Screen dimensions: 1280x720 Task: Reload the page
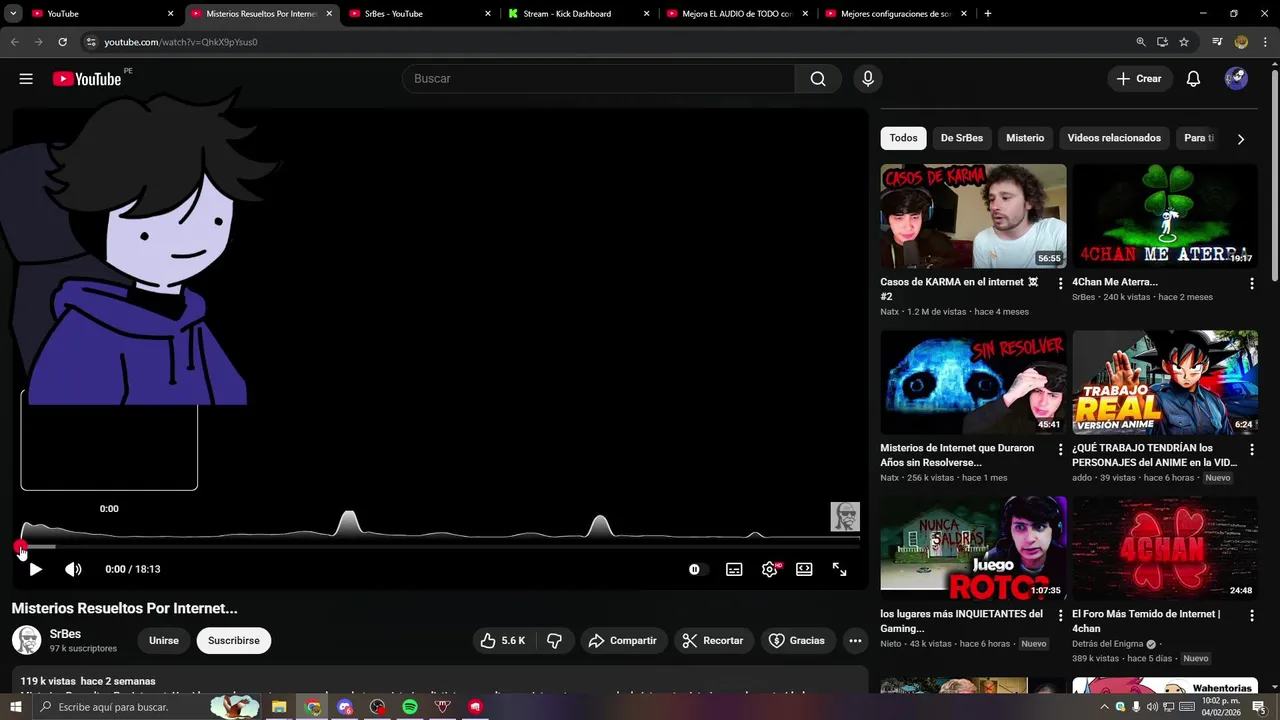[62, 42]
